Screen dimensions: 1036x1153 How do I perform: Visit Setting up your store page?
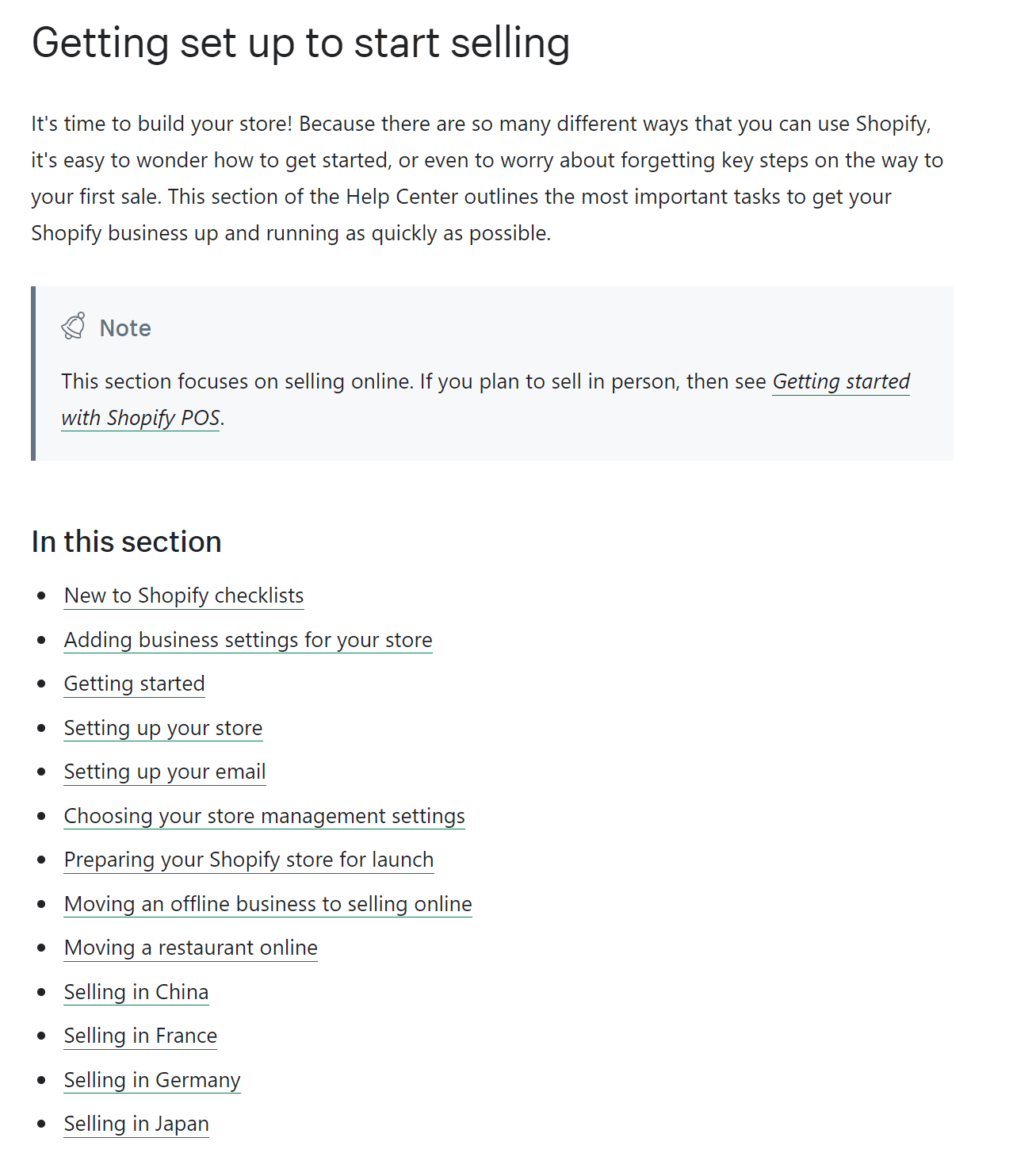click(x=162, y=728)
